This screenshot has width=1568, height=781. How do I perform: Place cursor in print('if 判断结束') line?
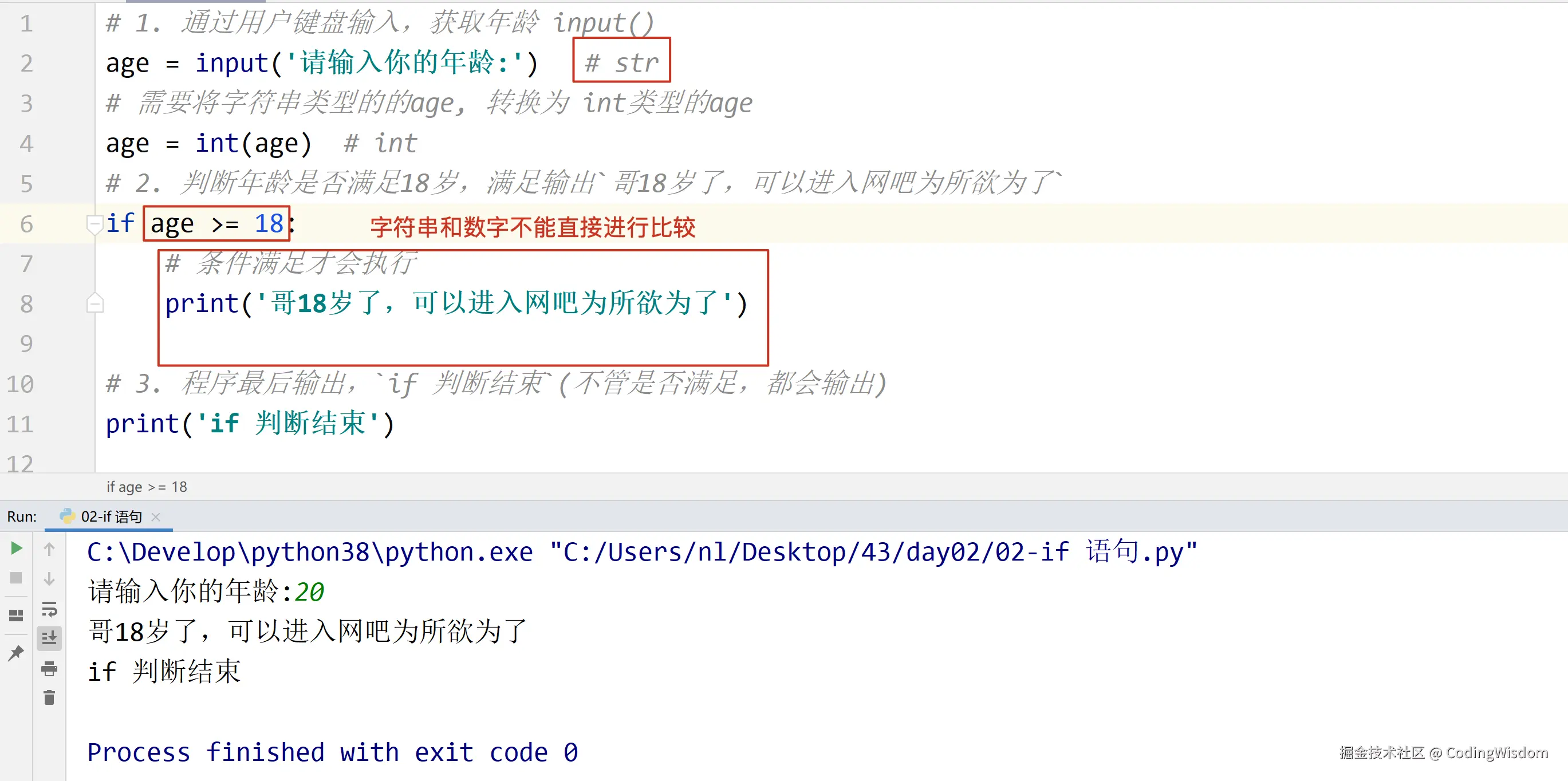[250, 424]
